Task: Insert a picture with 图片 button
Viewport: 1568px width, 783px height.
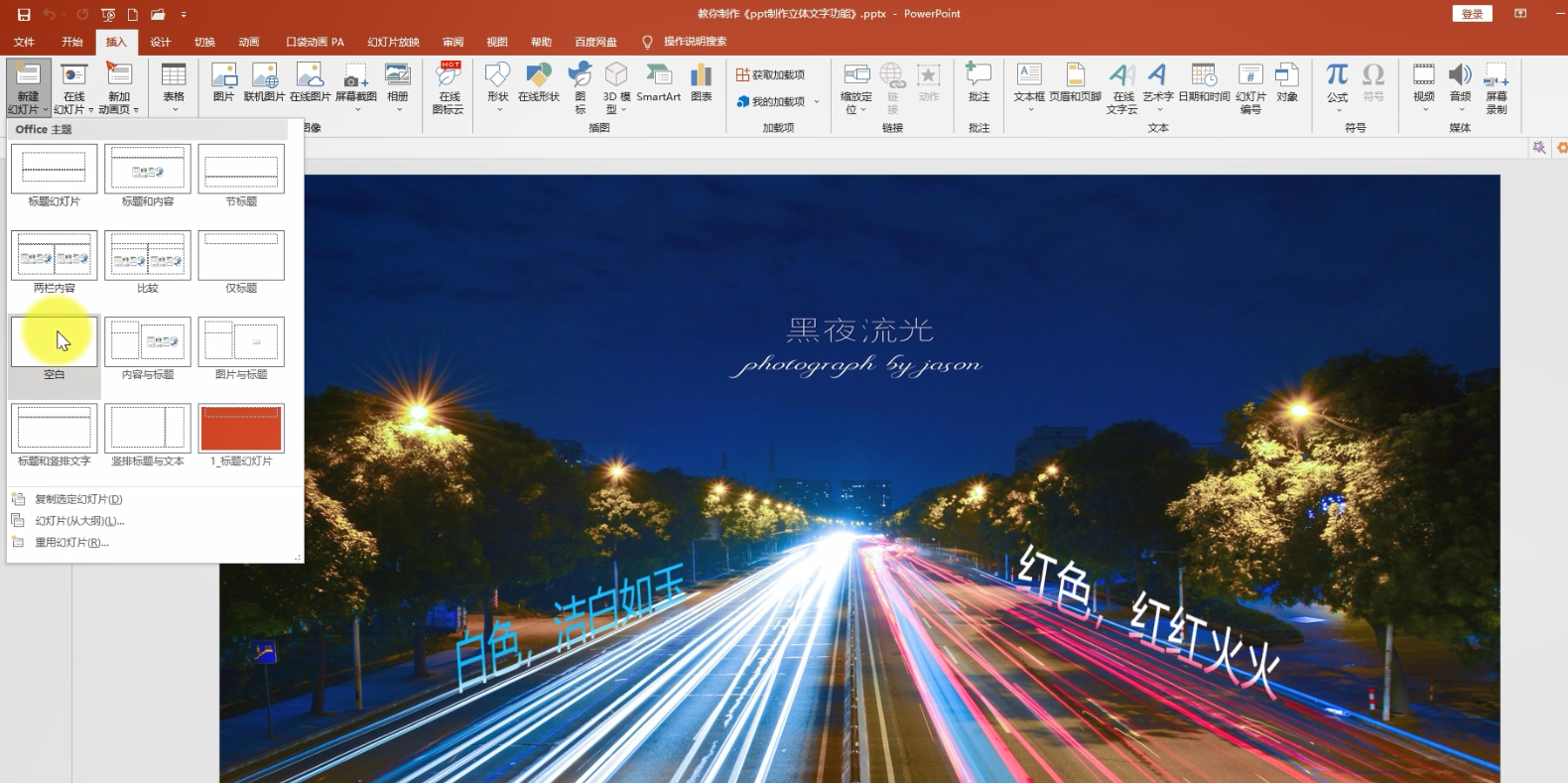Action: 224,83
